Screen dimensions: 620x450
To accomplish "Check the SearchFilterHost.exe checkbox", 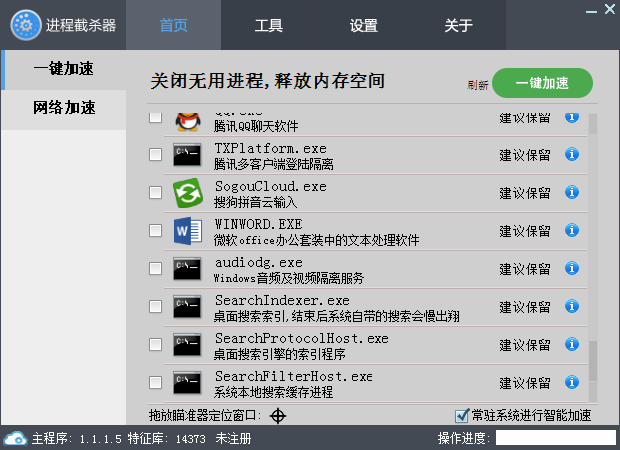I will pos(155,382).
